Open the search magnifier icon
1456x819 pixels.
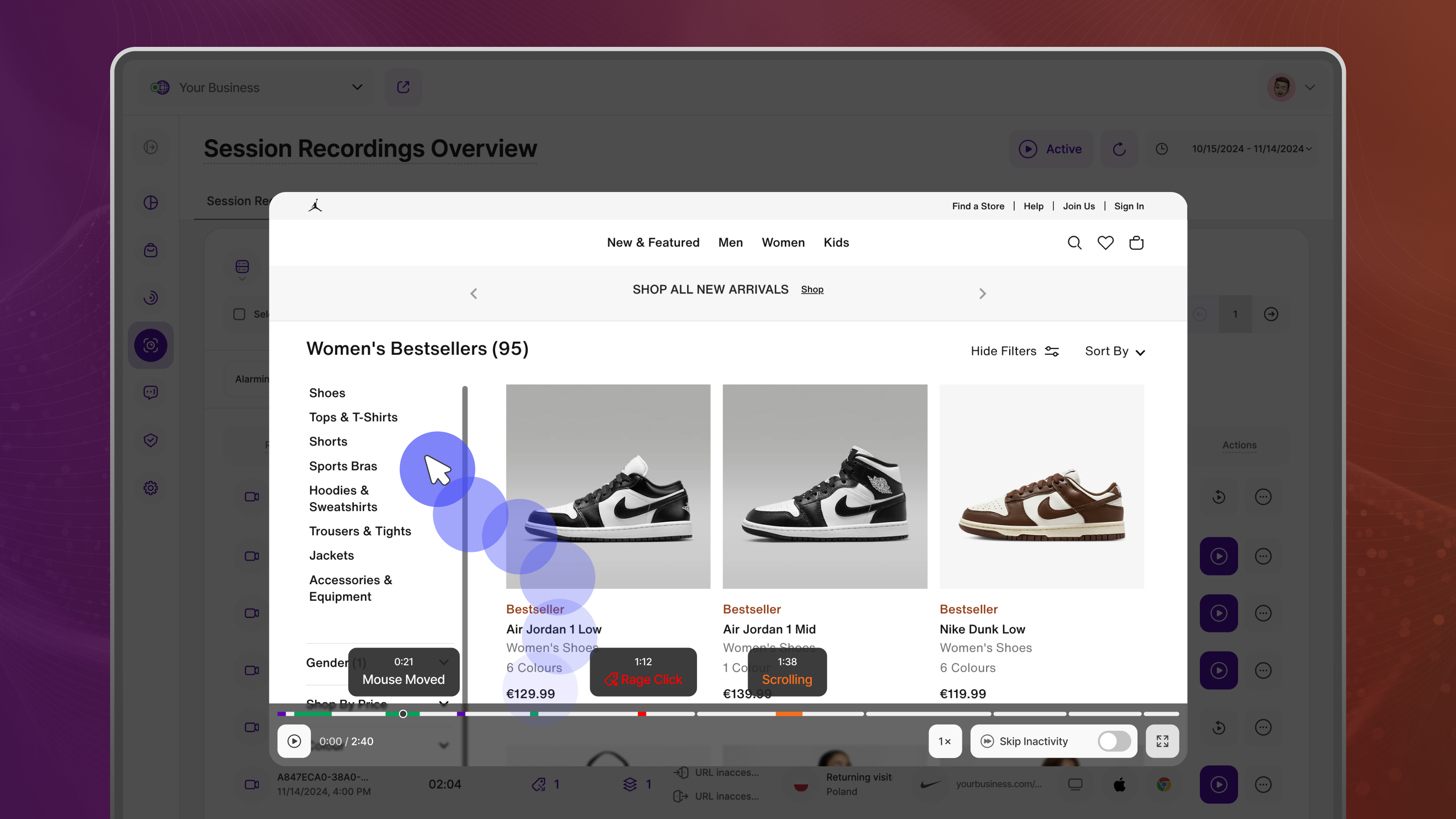tap(1074, 243)
